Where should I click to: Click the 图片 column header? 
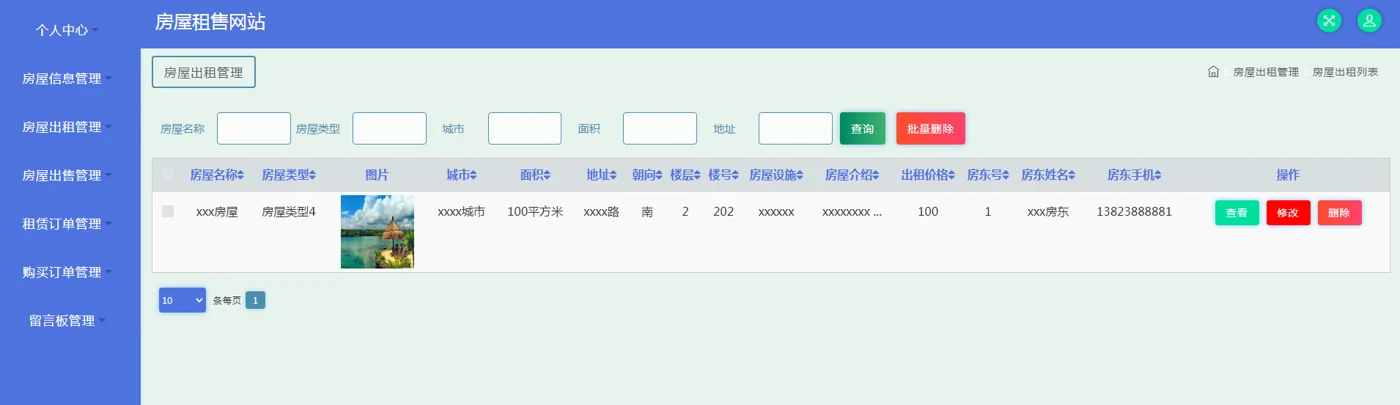tap(377, 175)
